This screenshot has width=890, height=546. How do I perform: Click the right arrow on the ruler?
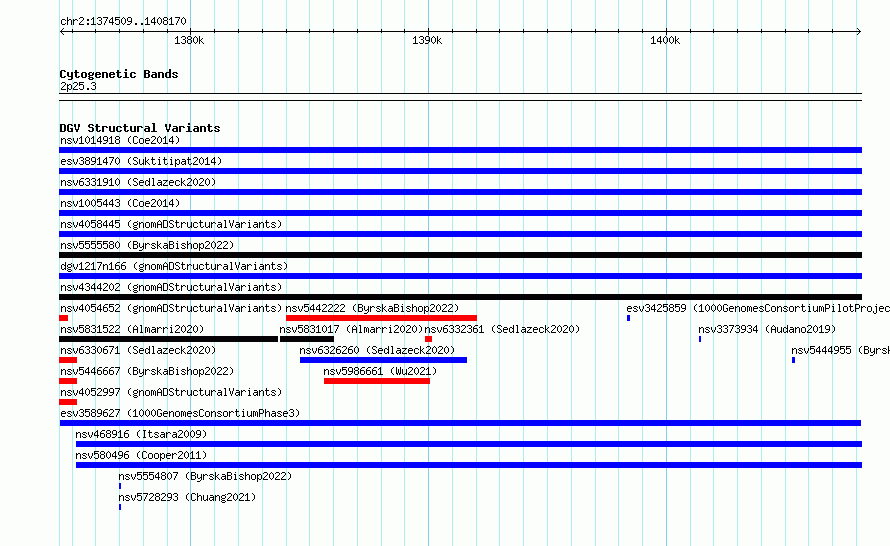(x=858, y=32)
